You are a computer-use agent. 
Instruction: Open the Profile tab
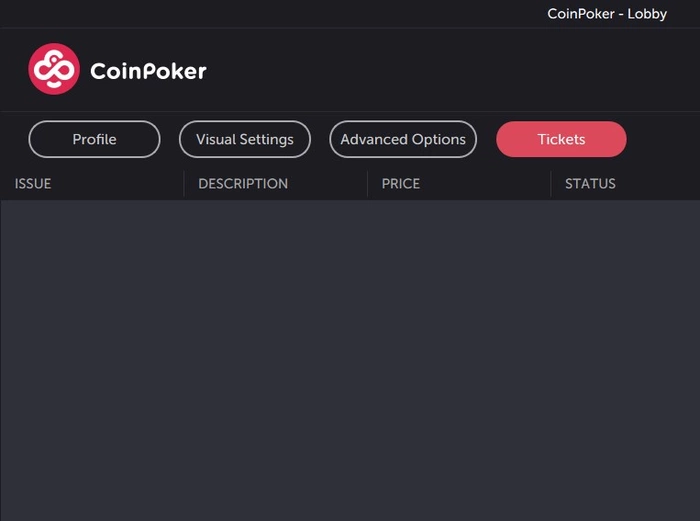click(94, 140)
